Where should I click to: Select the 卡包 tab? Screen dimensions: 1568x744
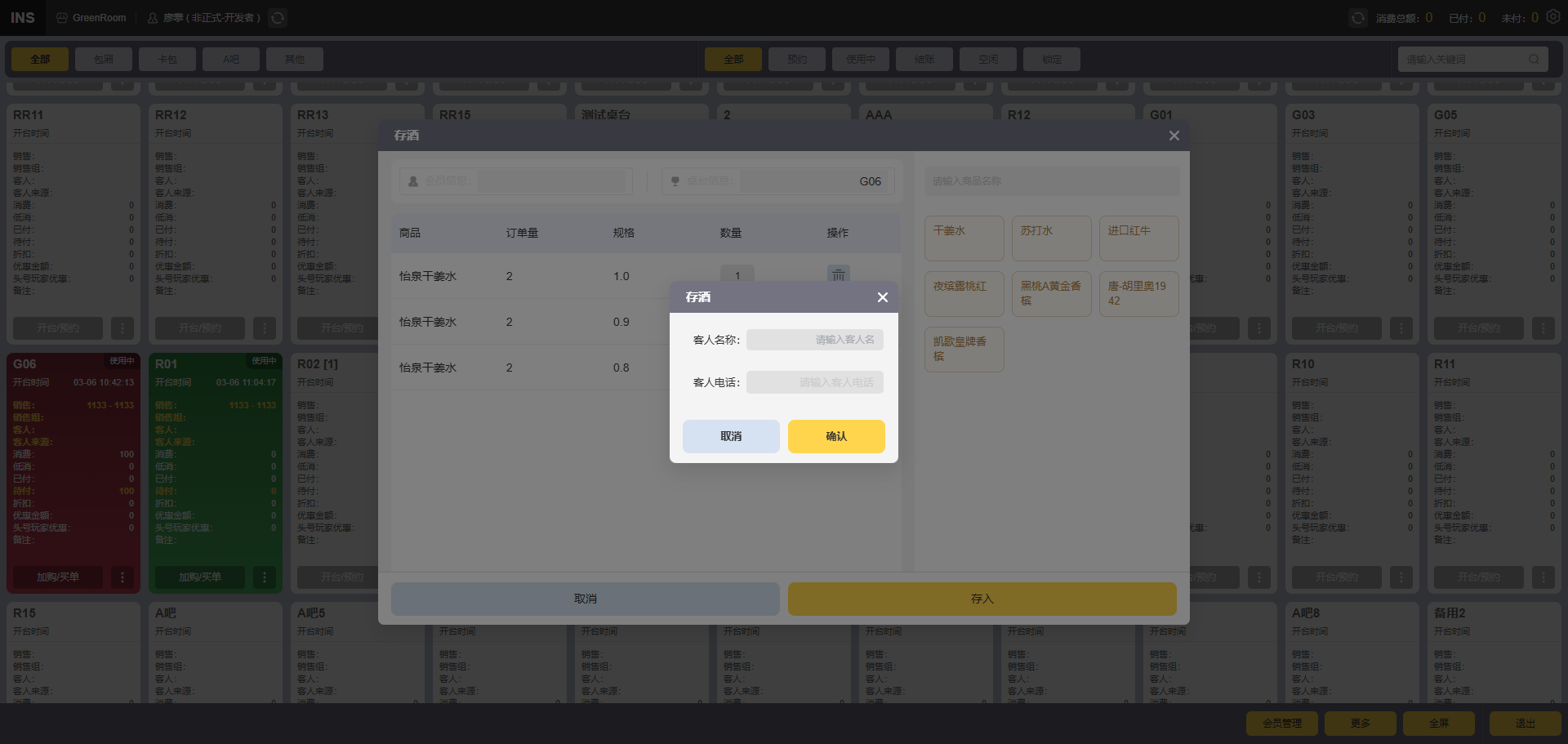[x=167, y=60]
